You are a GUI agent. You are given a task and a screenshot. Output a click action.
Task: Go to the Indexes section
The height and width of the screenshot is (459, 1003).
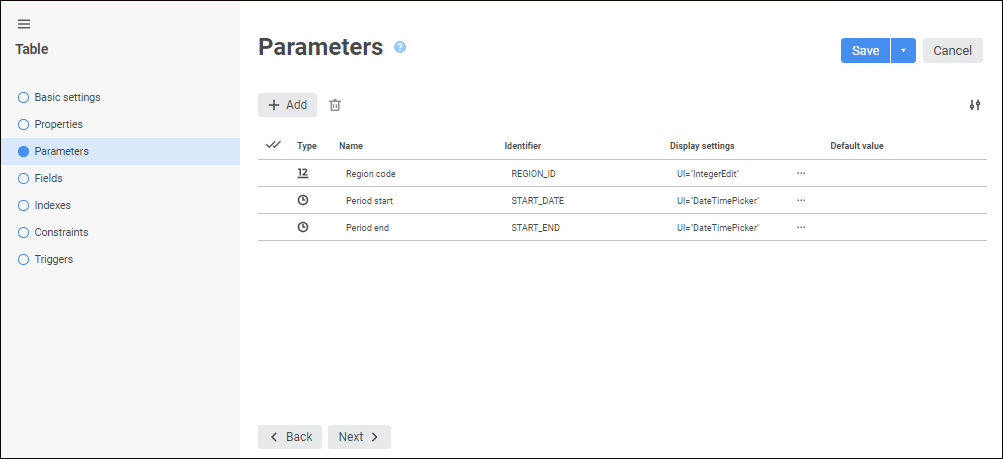coord(52,205)
